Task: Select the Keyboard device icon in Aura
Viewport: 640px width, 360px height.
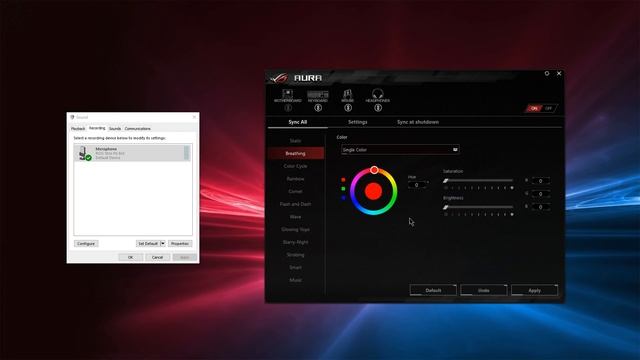Action: click(x=318, y=96)
